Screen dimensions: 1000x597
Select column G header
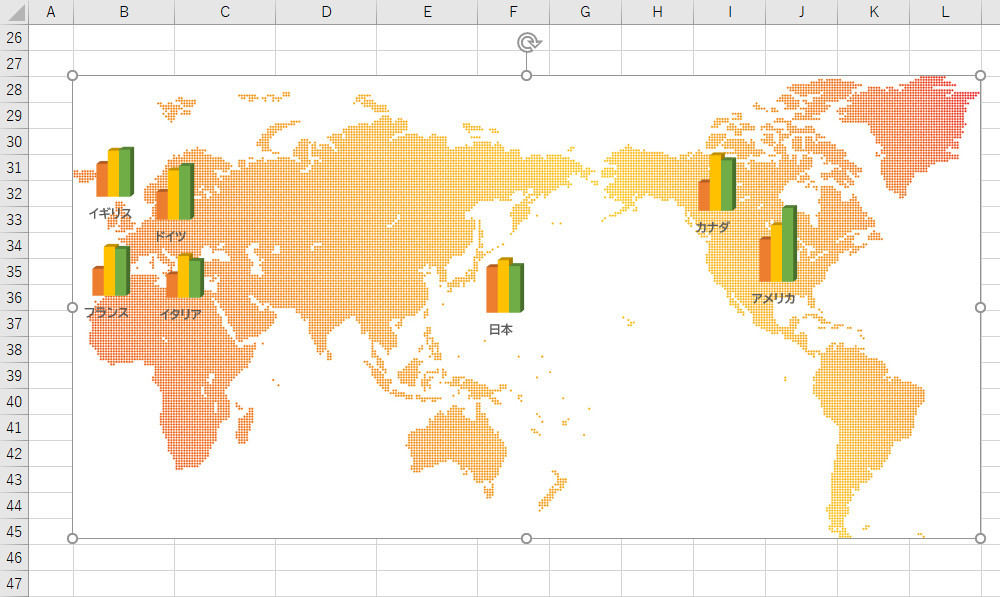click(585, 12)
